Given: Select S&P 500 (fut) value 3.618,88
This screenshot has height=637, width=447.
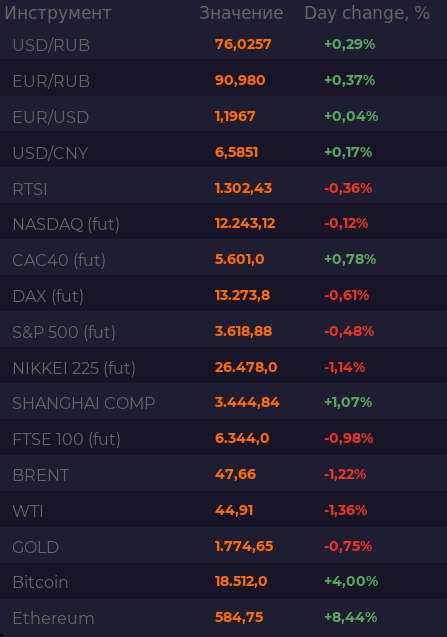Looking at the screenshot, I should [x=243, y=331].
